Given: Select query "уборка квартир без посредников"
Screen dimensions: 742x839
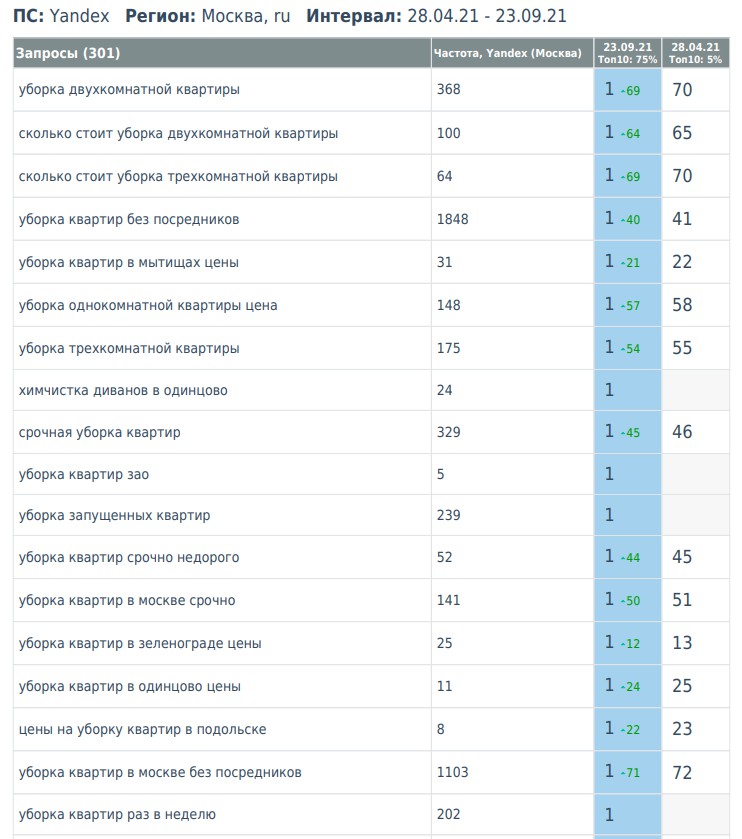Looking at the screenshot, I should (129, 219).
